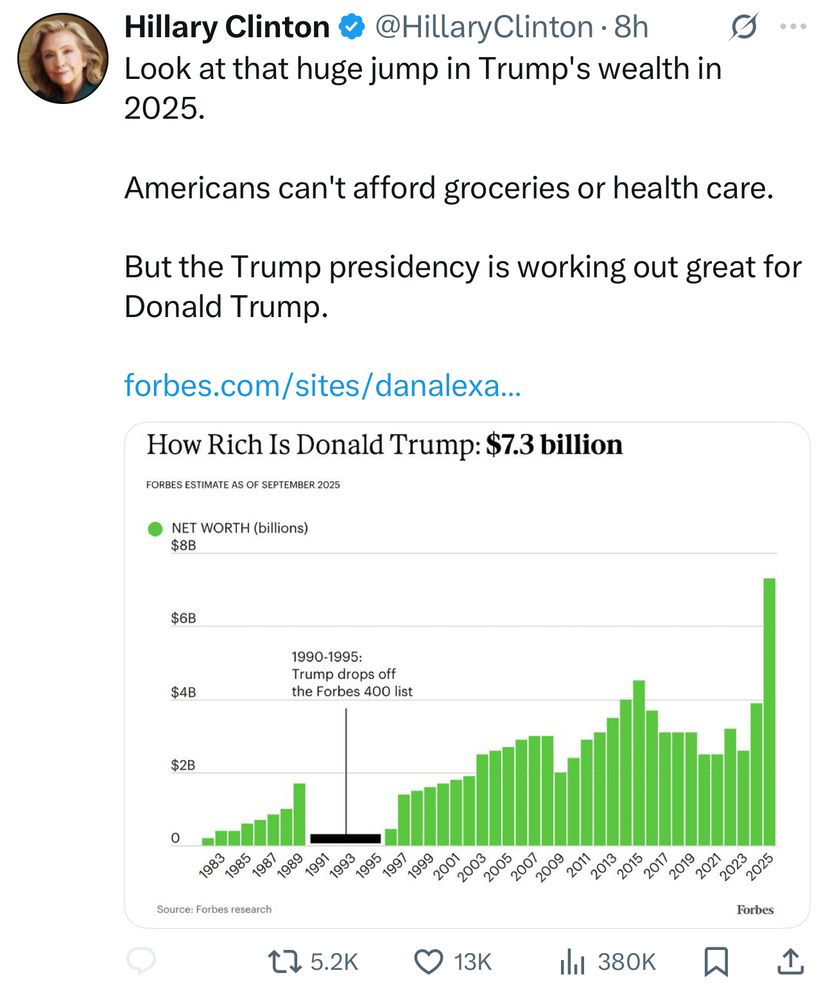Click the 8h tweet timestamp
Viewport: 828px width, 1000px height.
pyautogui.click(x=632, y=28)
